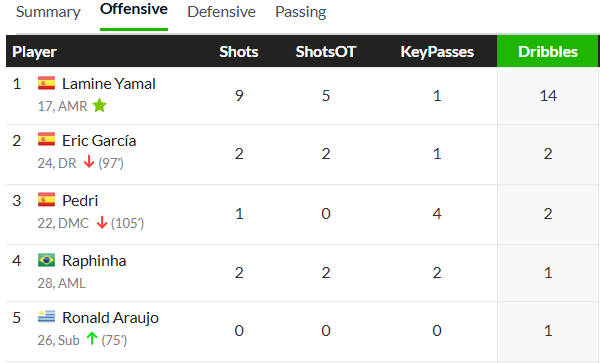Sort table by ShotsOT column header

point(326,52)
